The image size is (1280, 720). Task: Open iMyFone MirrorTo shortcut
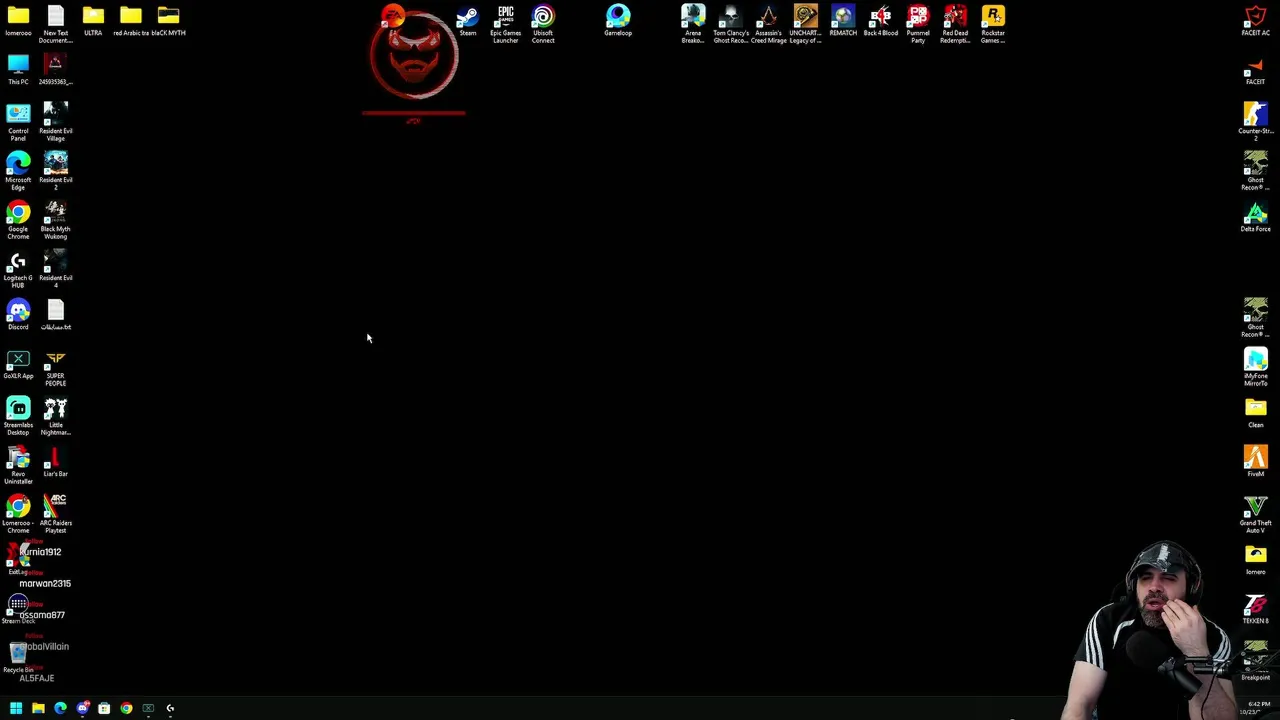click(1256, 367)
